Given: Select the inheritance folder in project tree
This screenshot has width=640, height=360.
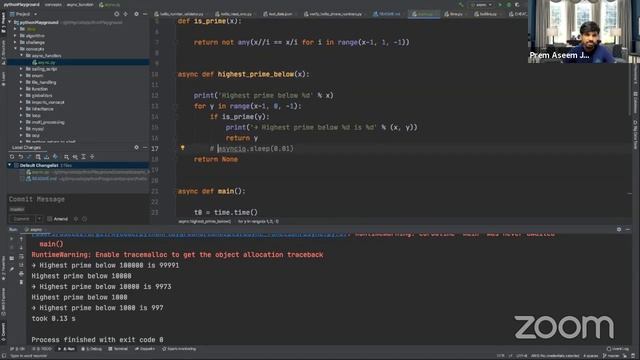Looking at the screenshot, I should [x=42, y=109].
